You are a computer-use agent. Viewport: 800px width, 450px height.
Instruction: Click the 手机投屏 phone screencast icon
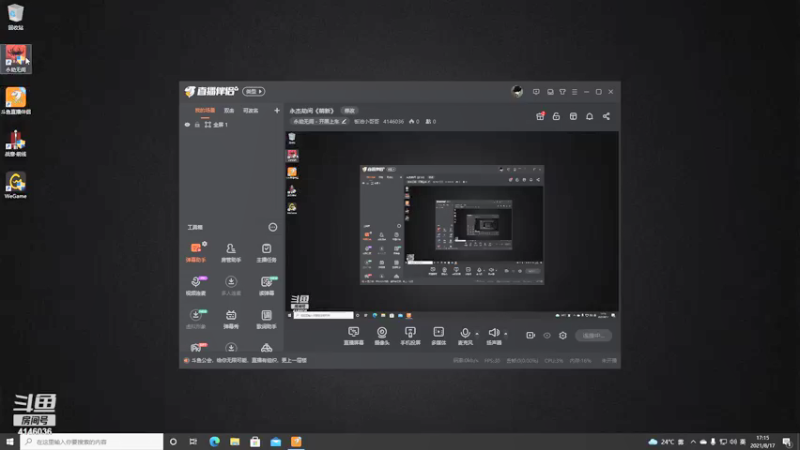point(410,336)
